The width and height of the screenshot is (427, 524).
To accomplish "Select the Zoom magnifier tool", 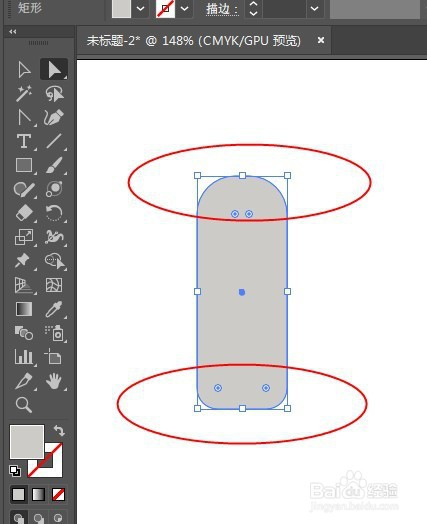I will point(24,405).
